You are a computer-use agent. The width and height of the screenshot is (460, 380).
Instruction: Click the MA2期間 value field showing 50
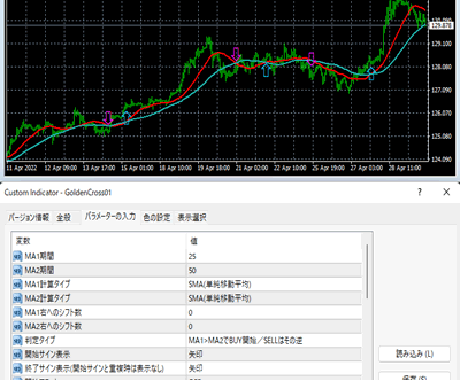pyautogui.click(x=274, y=270)
